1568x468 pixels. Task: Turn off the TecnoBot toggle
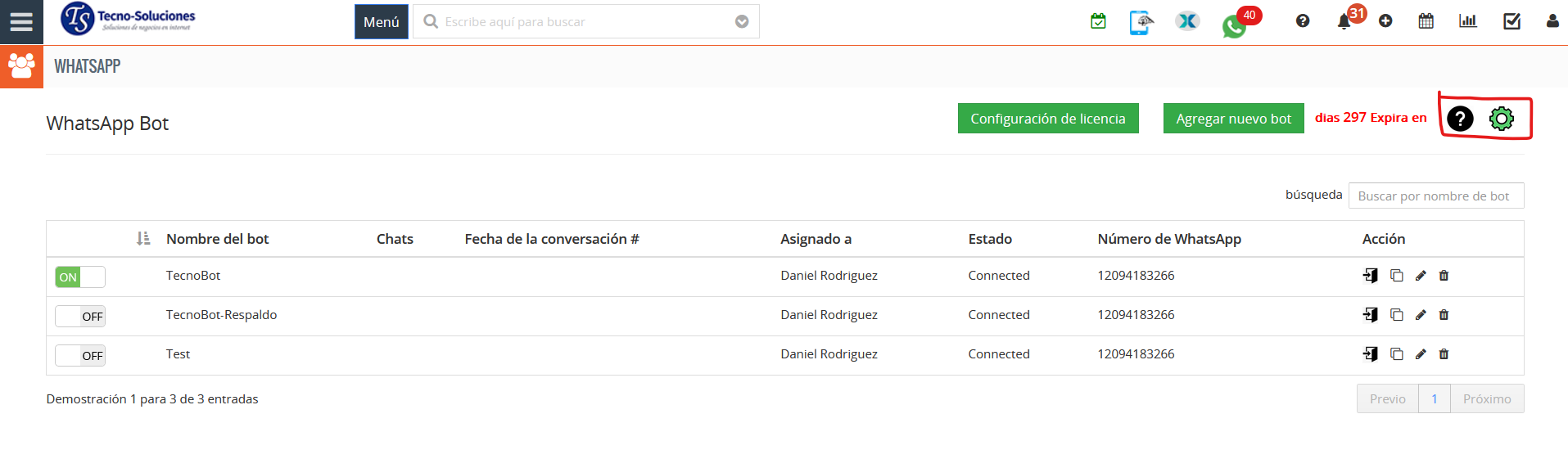(x=80, y=277)
